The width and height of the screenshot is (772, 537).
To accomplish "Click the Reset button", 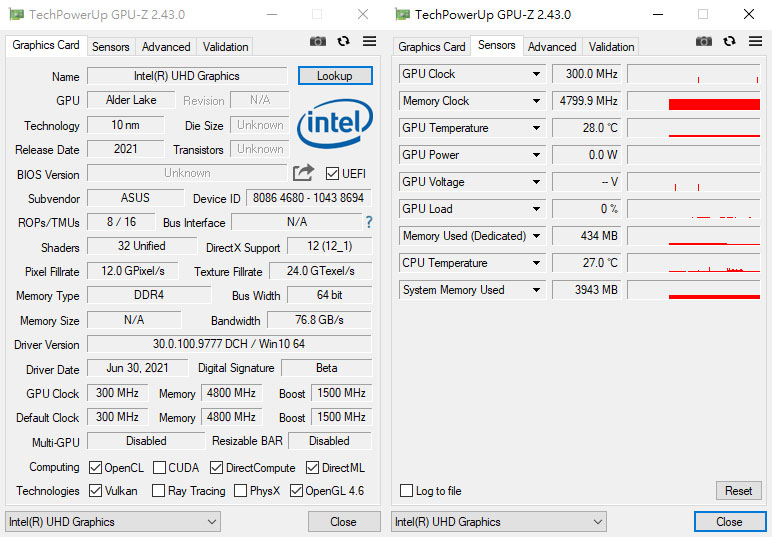I will 739,491.
